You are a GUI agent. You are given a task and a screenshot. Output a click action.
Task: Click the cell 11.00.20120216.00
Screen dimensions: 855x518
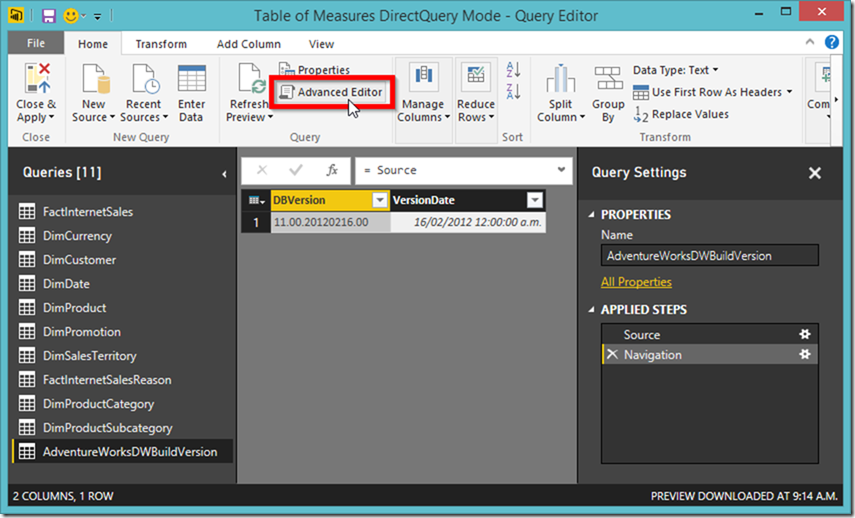330,222
